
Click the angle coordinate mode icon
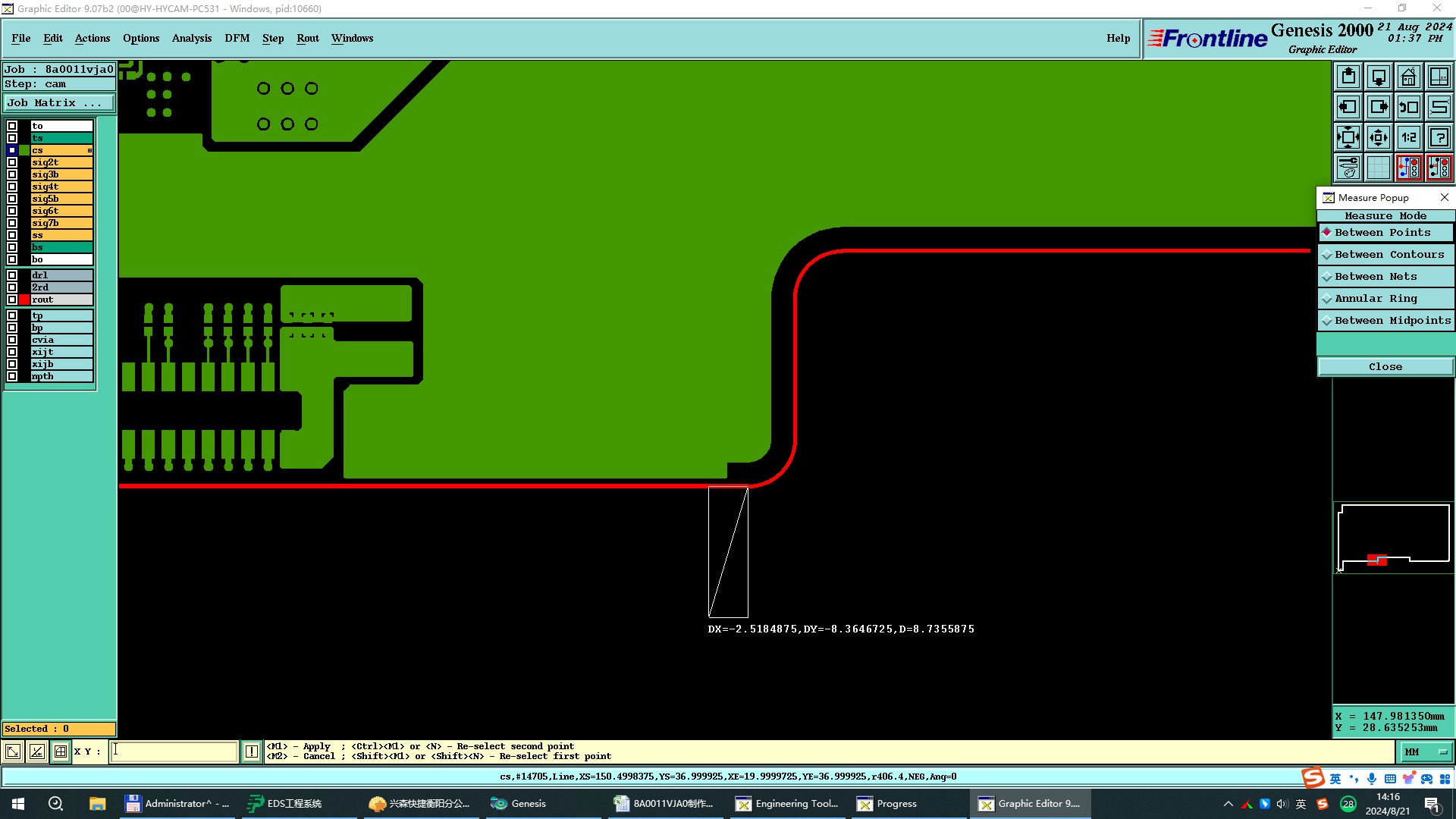[36, 752]
